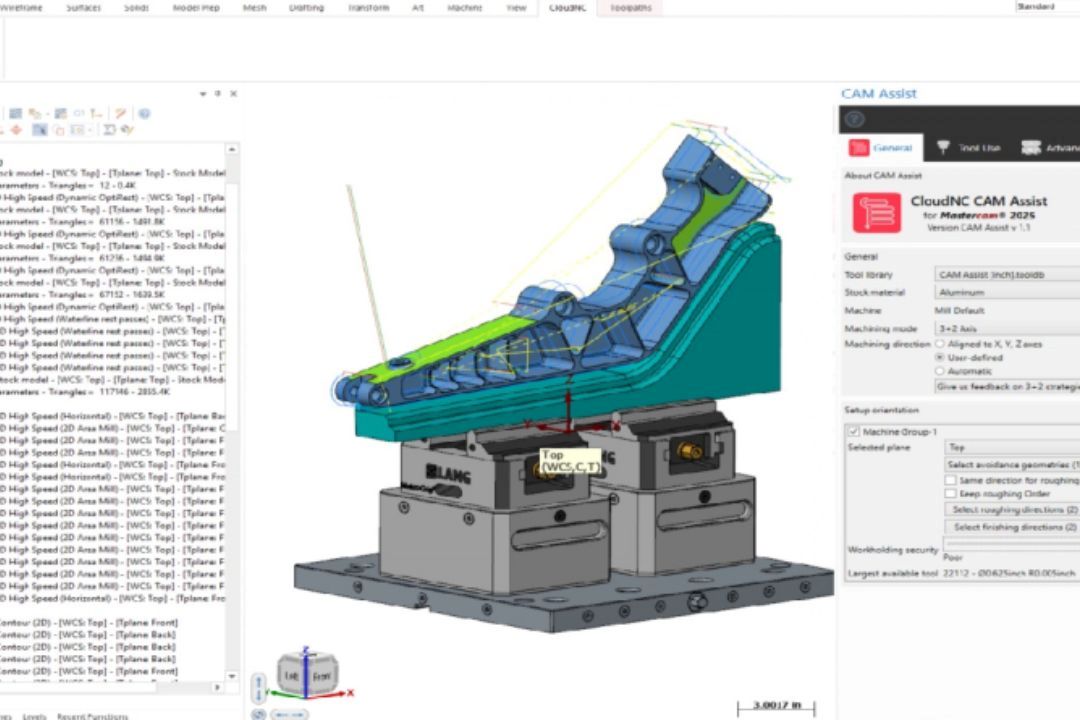Click the Workholding security slider bar

click(1011, 544)
